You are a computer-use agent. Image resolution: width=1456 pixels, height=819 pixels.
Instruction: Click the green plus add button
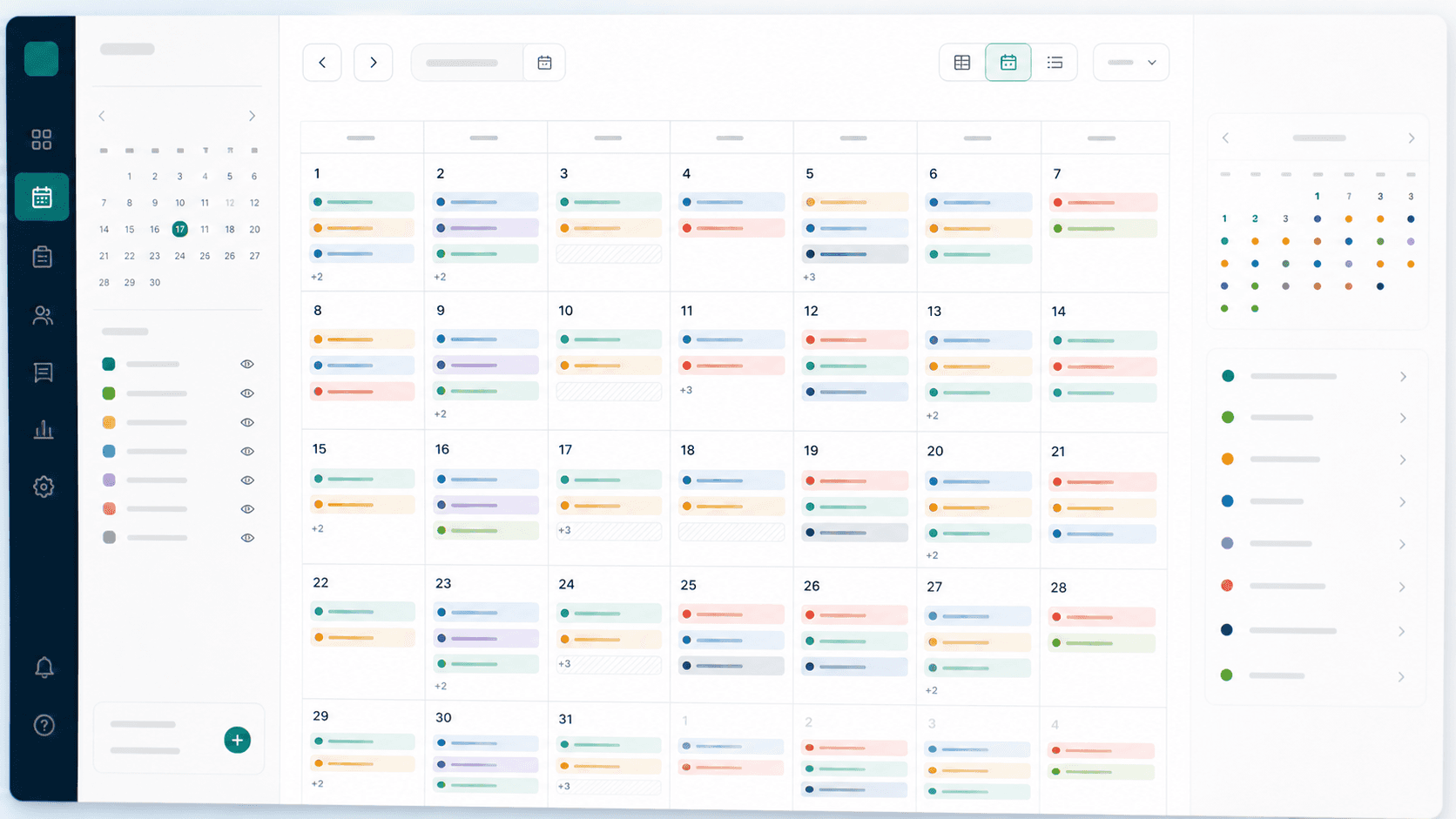[237, 740]
